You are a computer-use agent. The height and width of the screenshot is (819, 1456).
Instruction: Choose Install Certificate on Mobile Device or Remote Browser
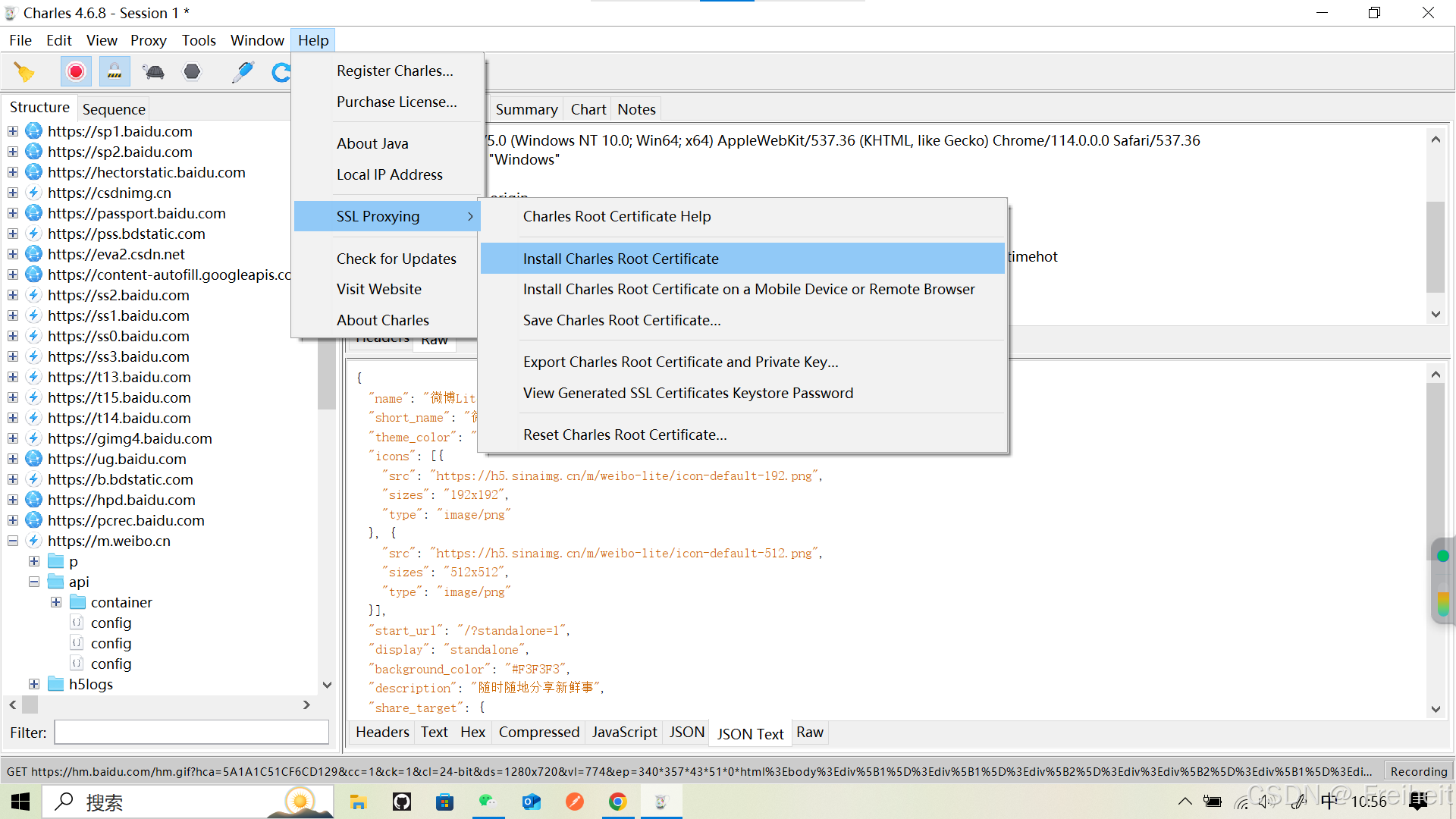[x=742, y=289]
